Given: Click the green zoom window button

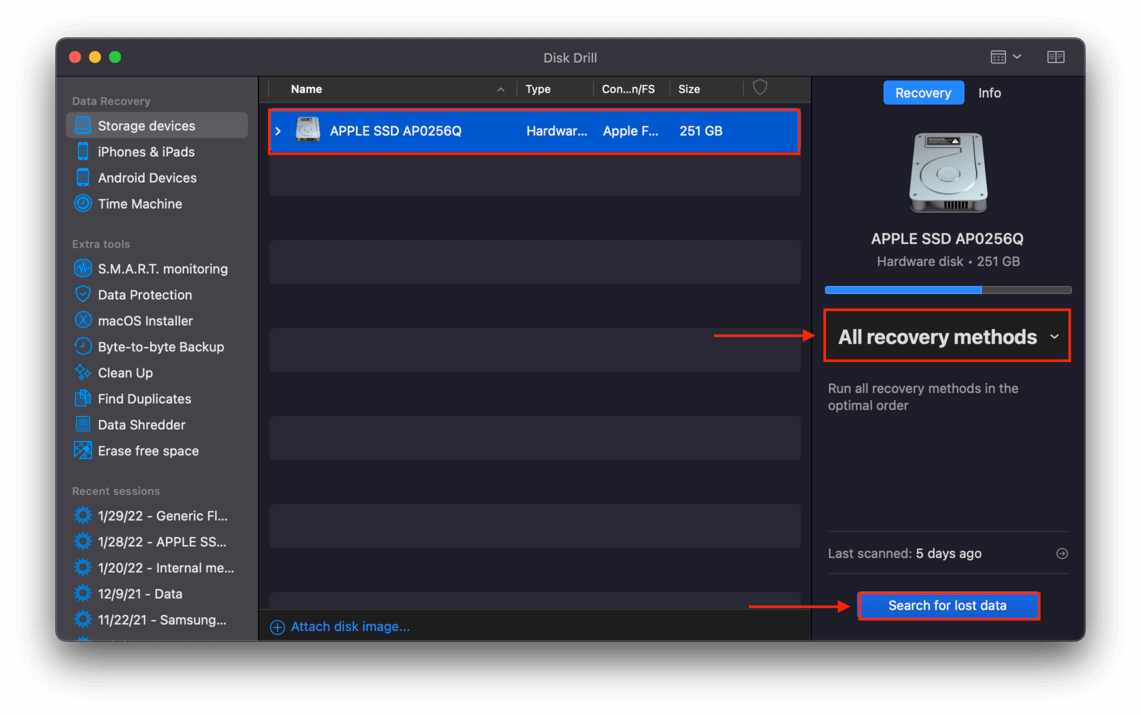Looking at the screenshot, I should 115,57.
